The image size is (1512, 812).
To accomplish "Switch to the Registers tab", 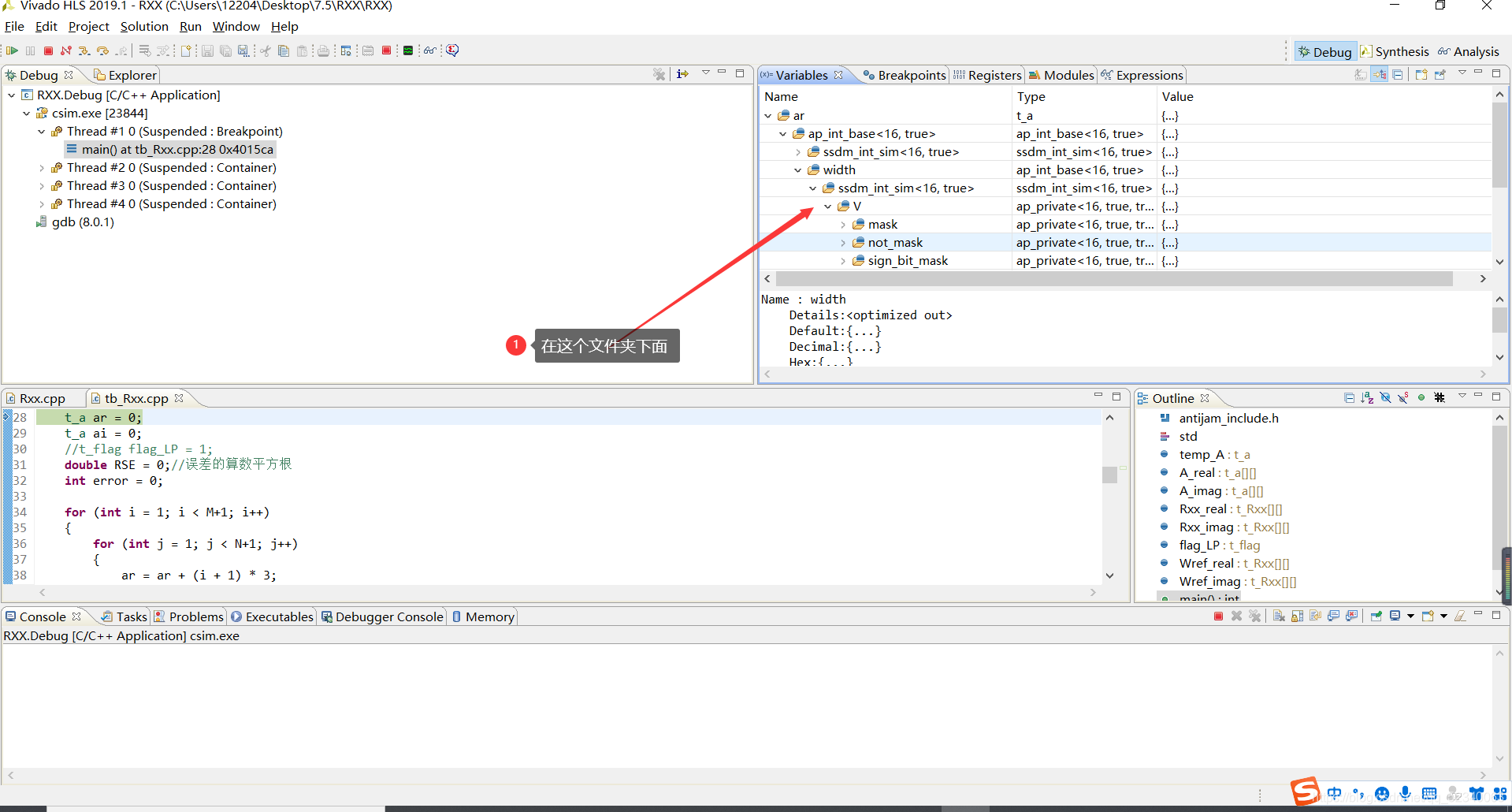I will point(987,75).
